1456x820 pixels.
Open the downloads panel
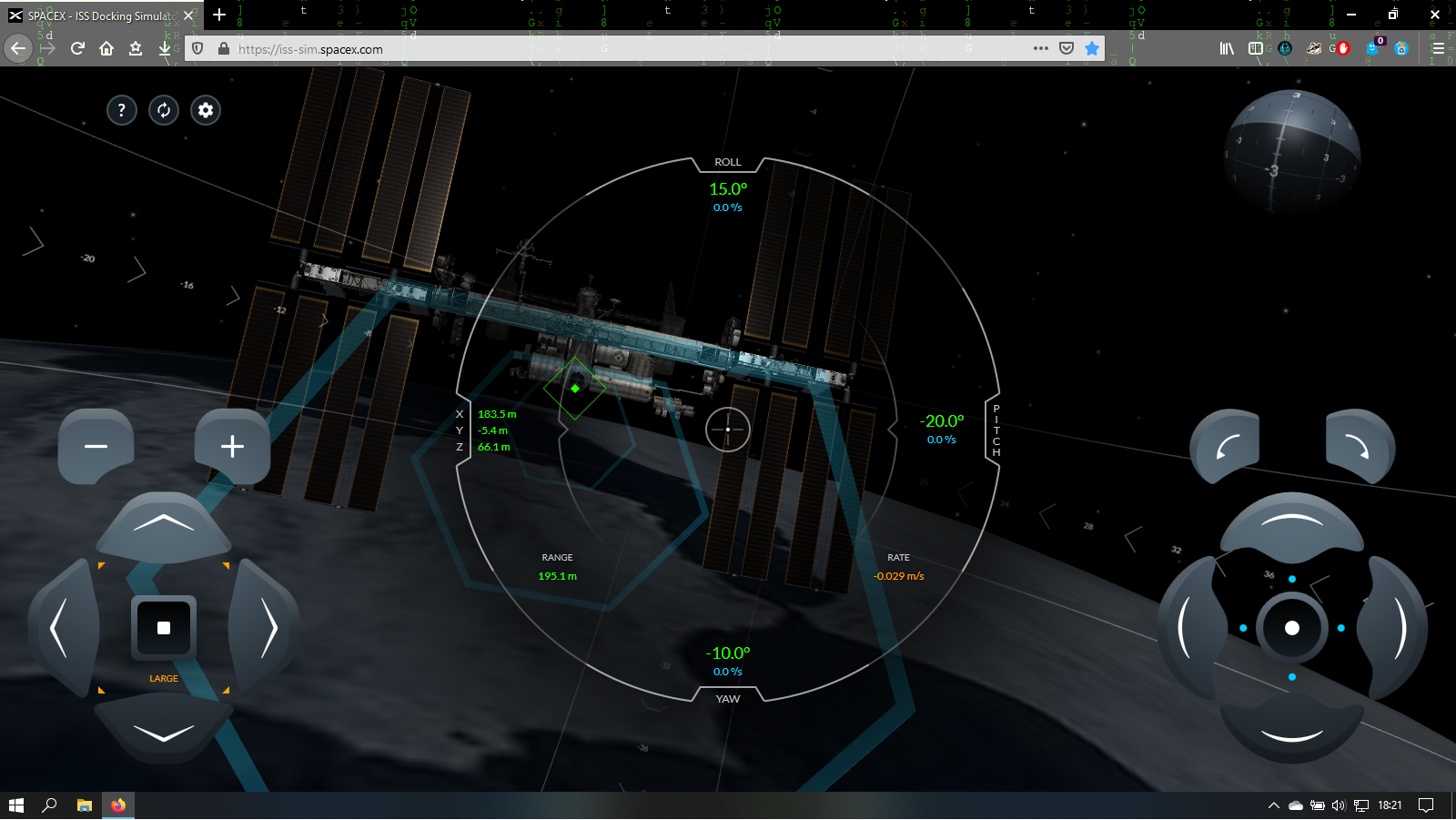(x=165, y=48)
